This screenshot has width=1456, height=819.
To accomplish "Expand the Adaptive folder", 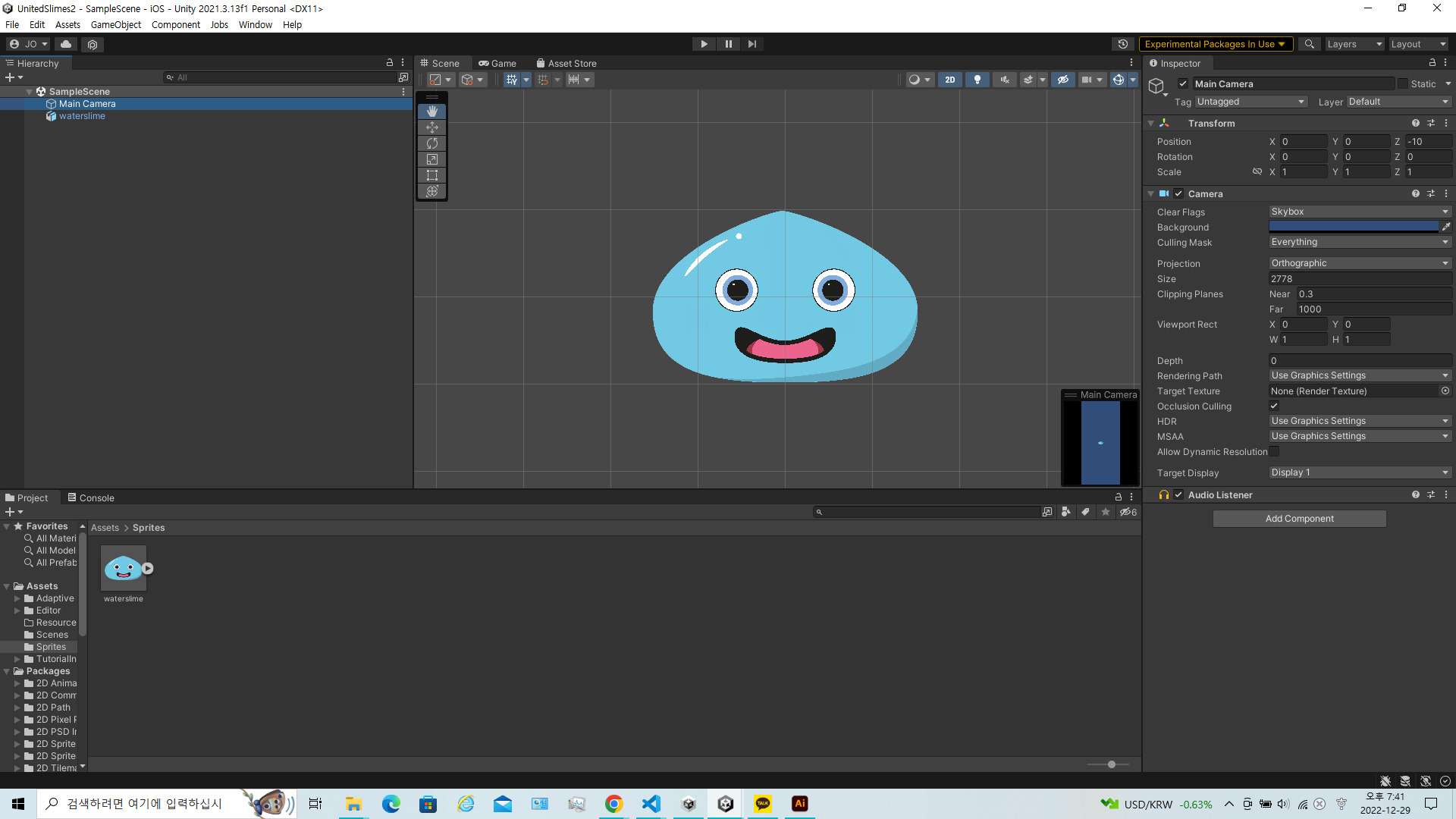I will point(17,598).
